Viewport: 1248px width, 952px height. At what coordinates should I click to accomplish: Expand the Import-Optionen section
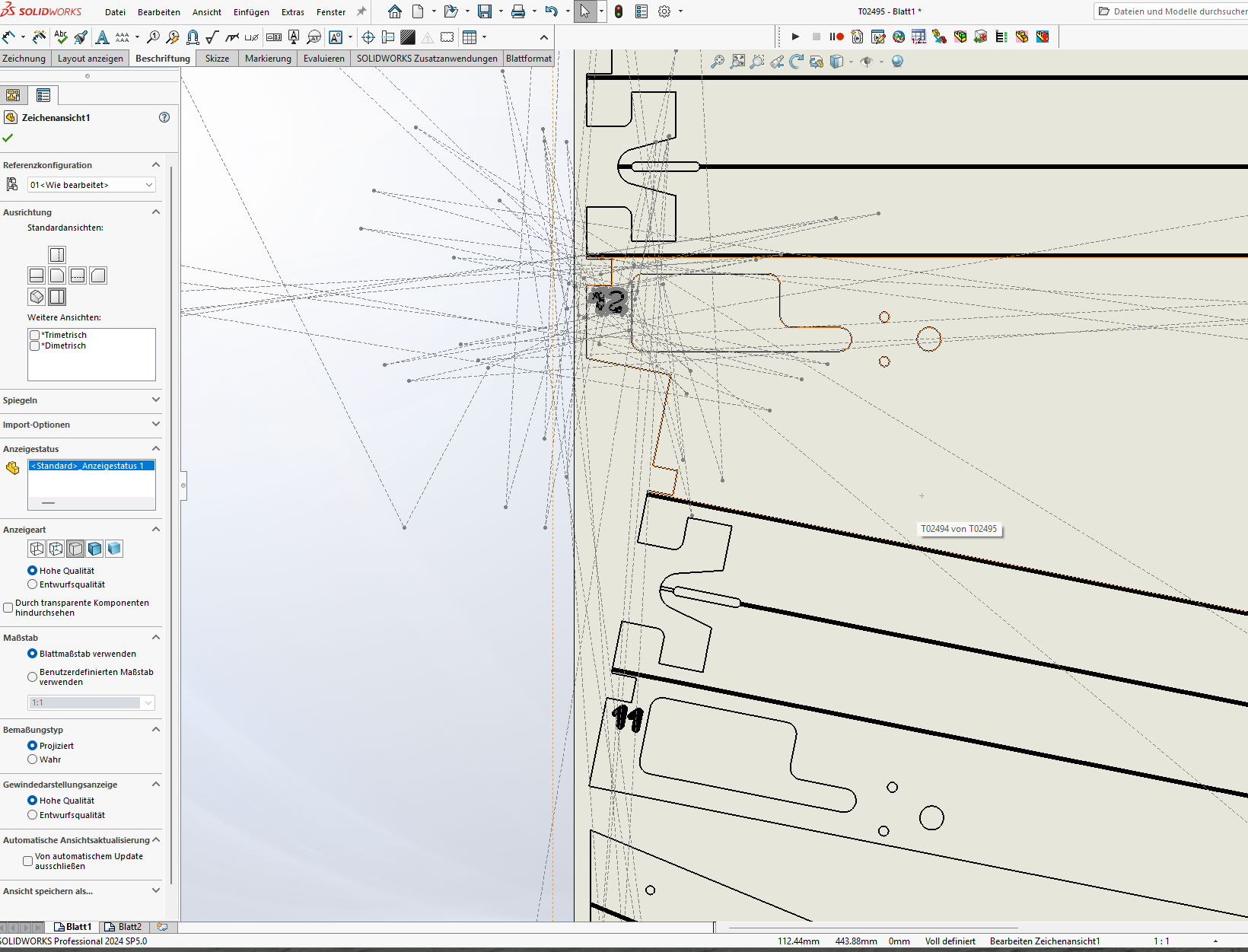coord(156,425)
